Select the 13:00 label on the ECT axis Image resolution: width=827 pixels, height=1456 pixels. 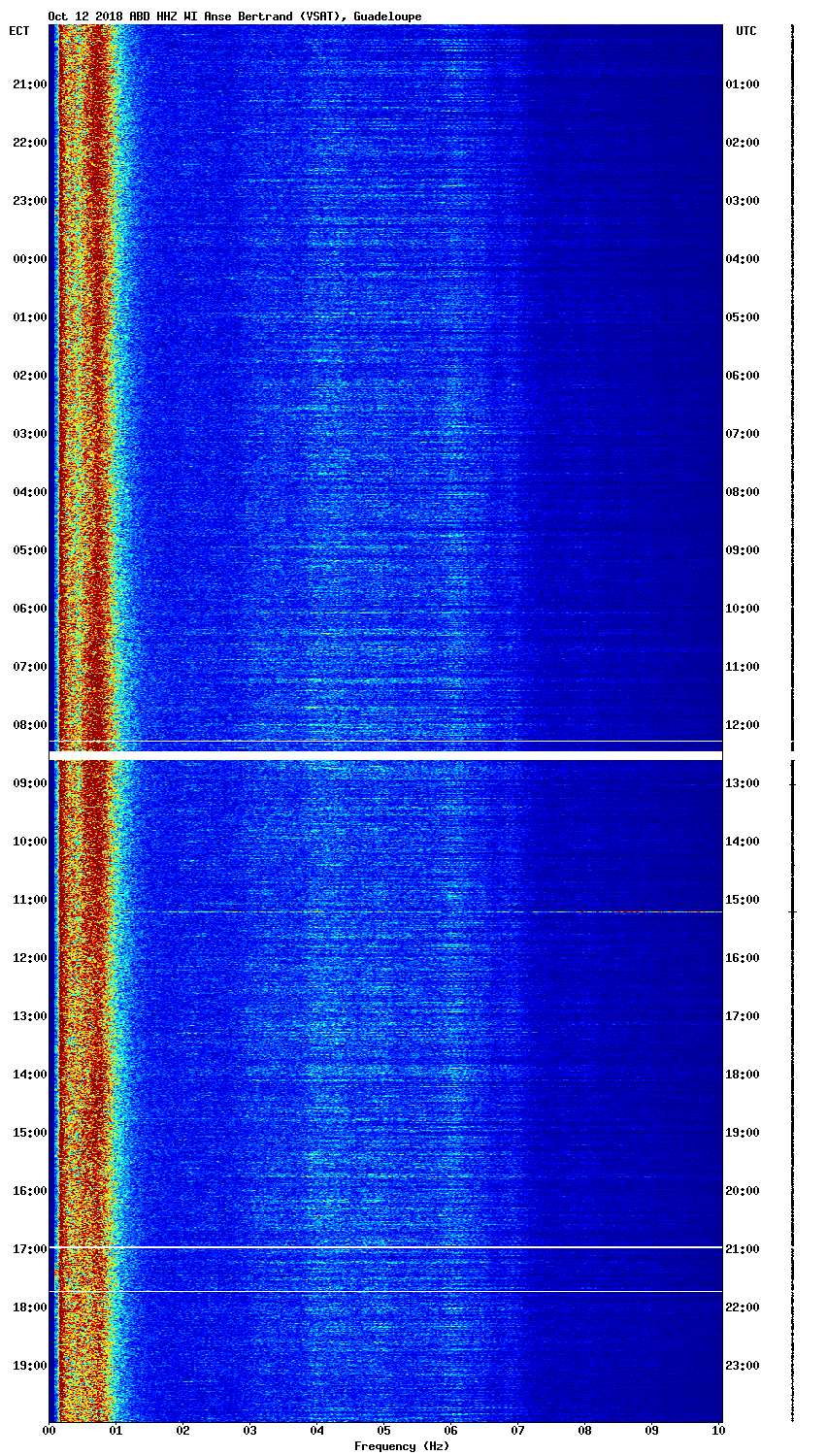click(29, 1016)
